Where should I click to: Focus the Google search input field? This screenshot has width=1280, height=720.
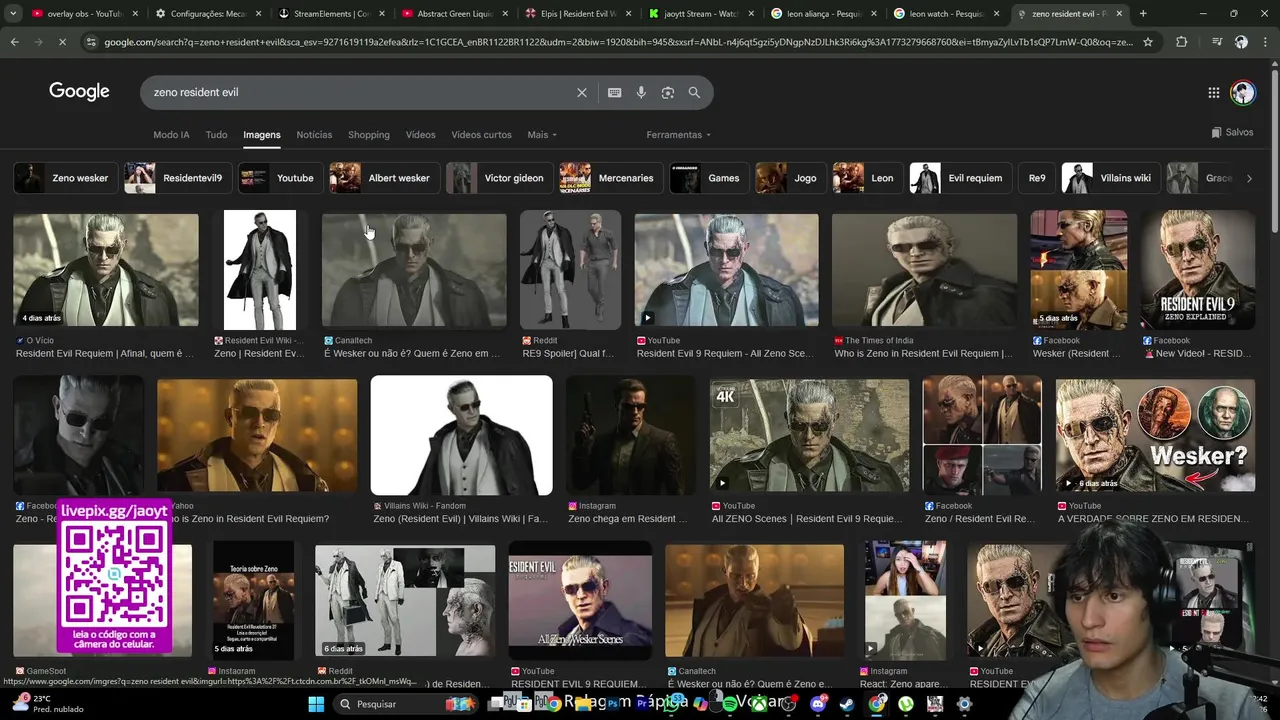click(360, 92)
